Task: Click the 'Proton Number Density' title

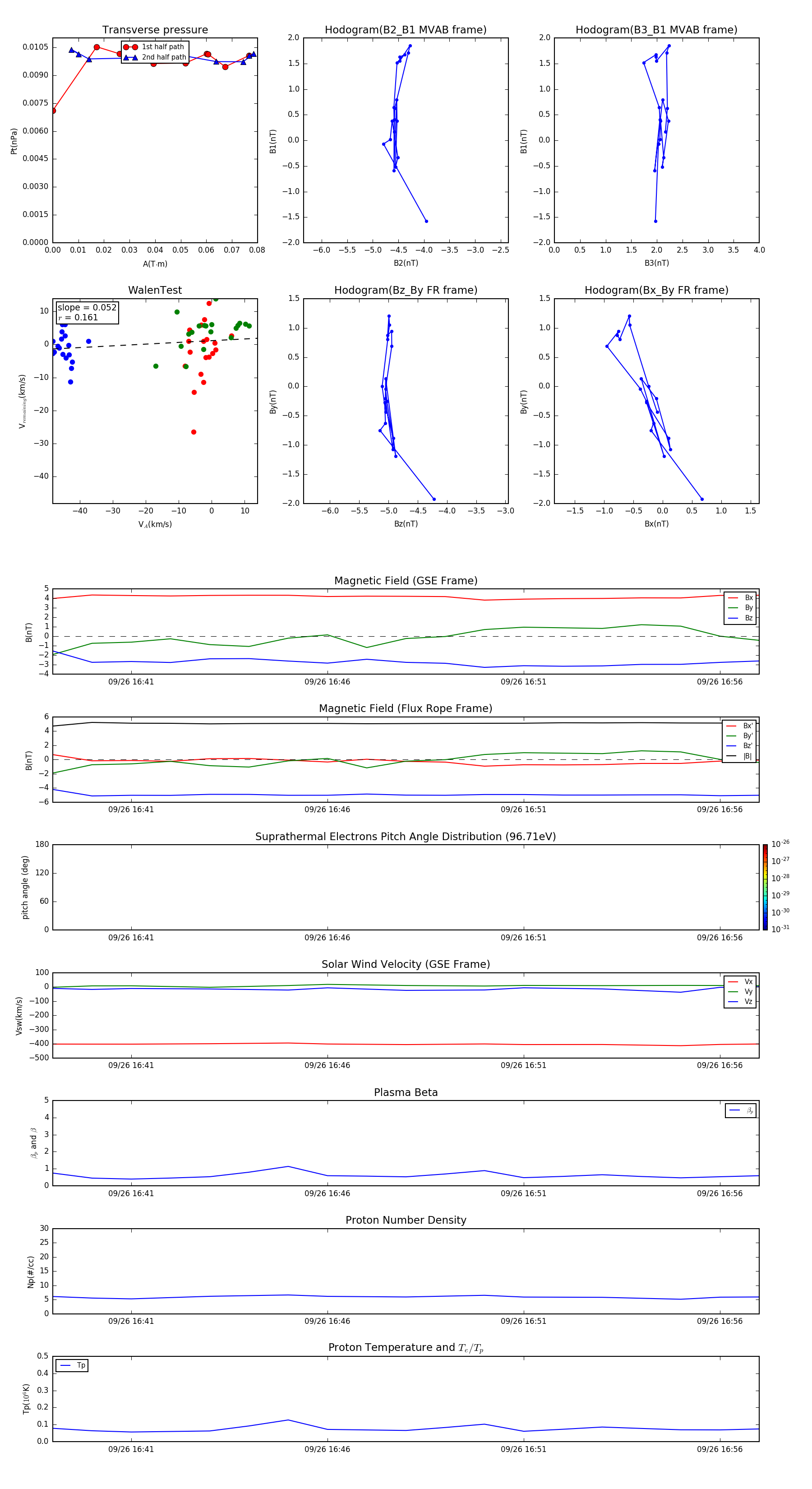Action: (406, 1220)
